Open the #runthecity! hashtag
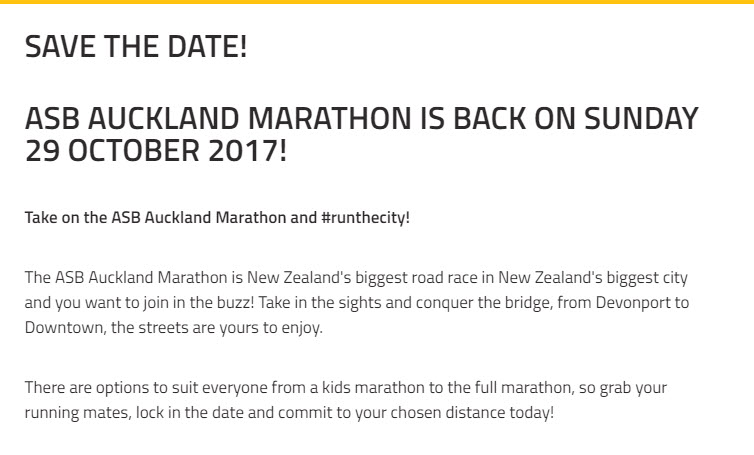The image size is (754, 455). pos(365,217)
